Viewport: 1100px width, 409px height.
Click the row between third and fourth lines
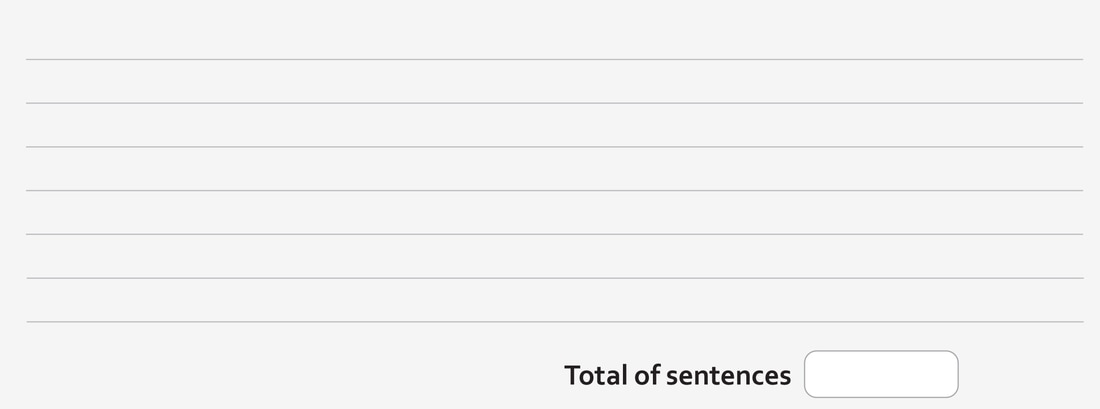click(554, 169)
